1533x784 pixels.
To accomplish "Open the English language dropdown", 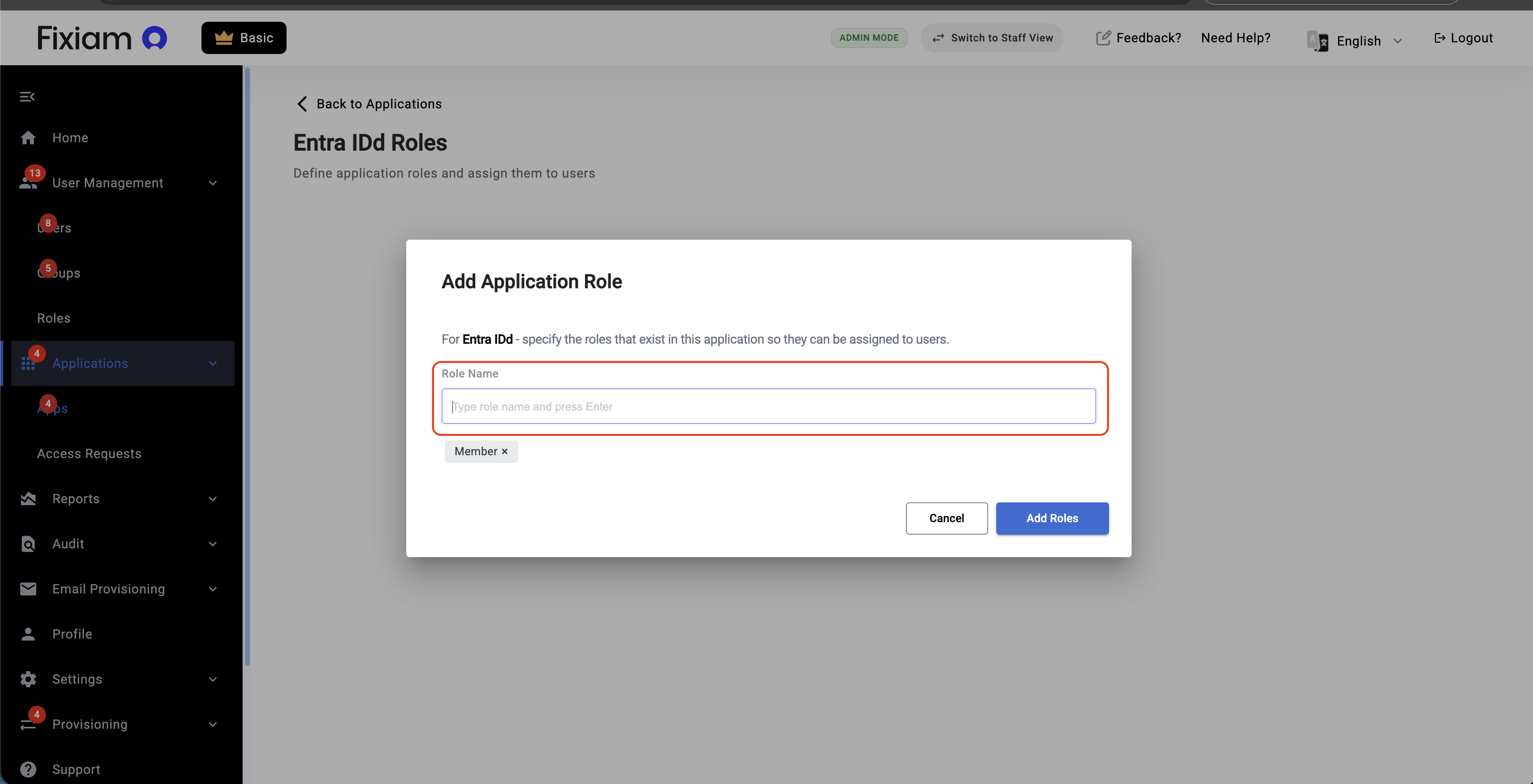I will pyautogui.click(x=1358, y=40).
